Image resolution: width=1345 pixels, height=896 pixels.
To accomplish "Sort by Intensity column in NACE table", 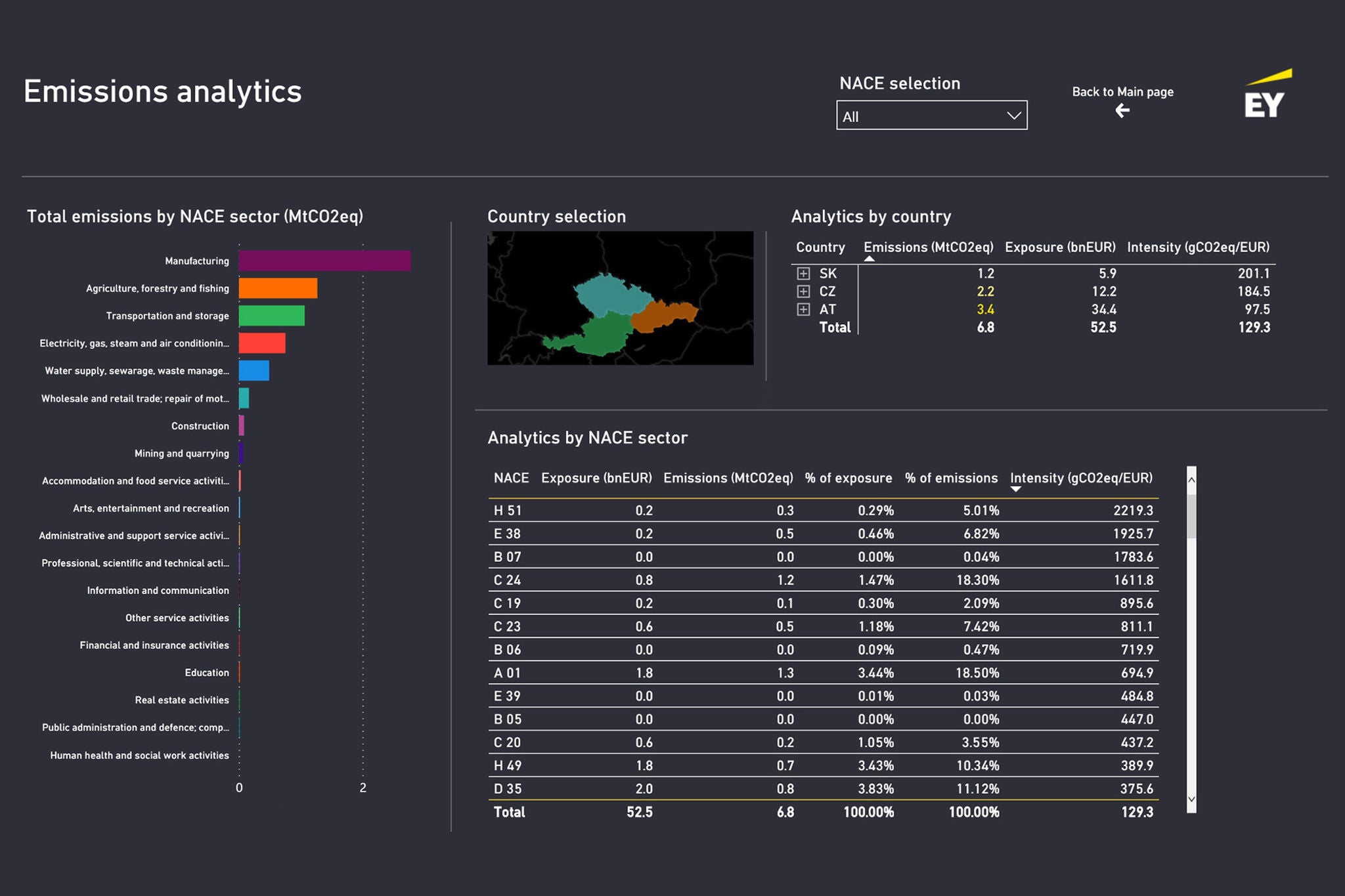I will point(1081,478).
